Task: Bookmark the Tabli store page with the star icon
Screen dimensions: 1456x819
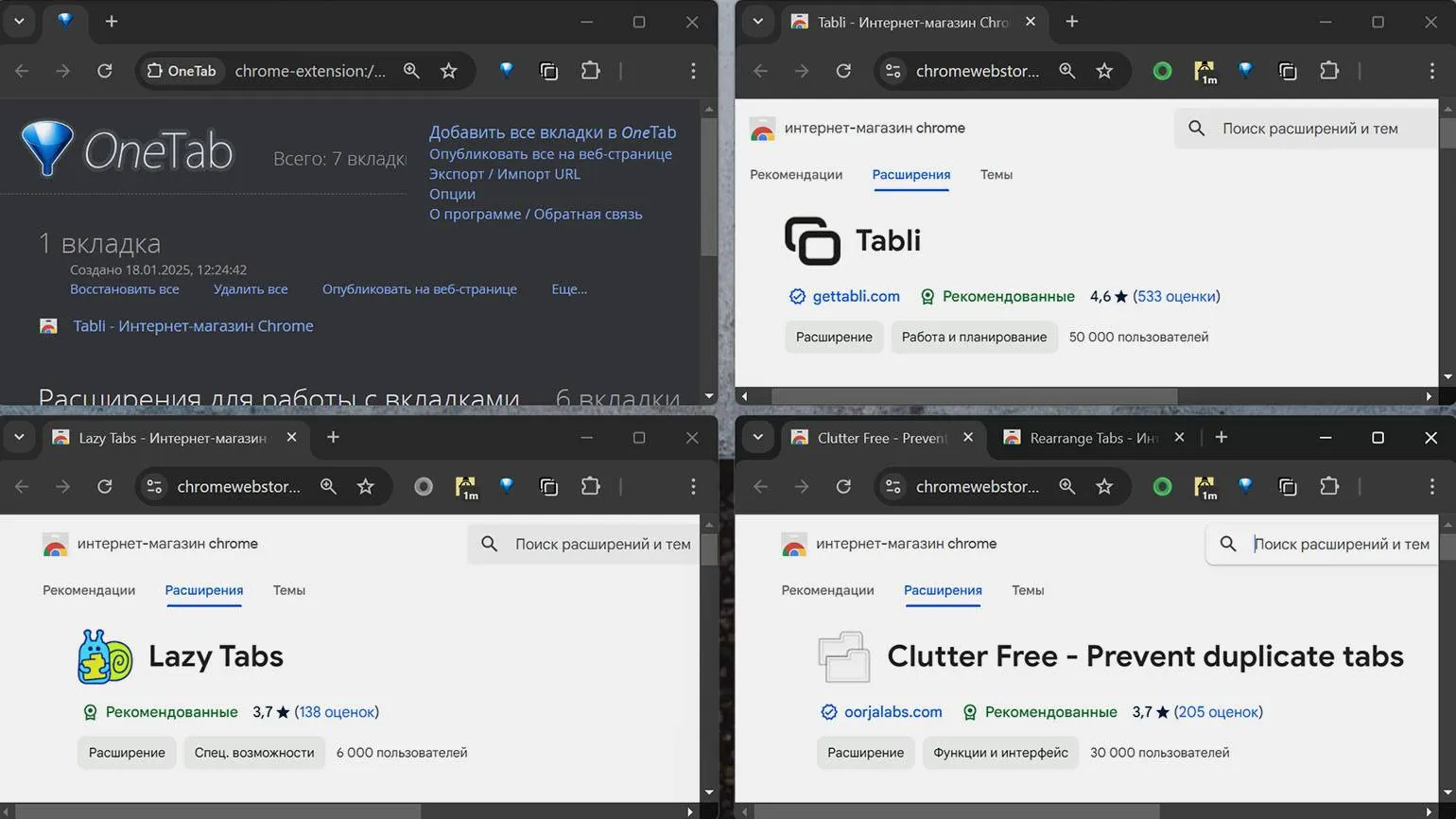Action: click(x=1104, y=71)
